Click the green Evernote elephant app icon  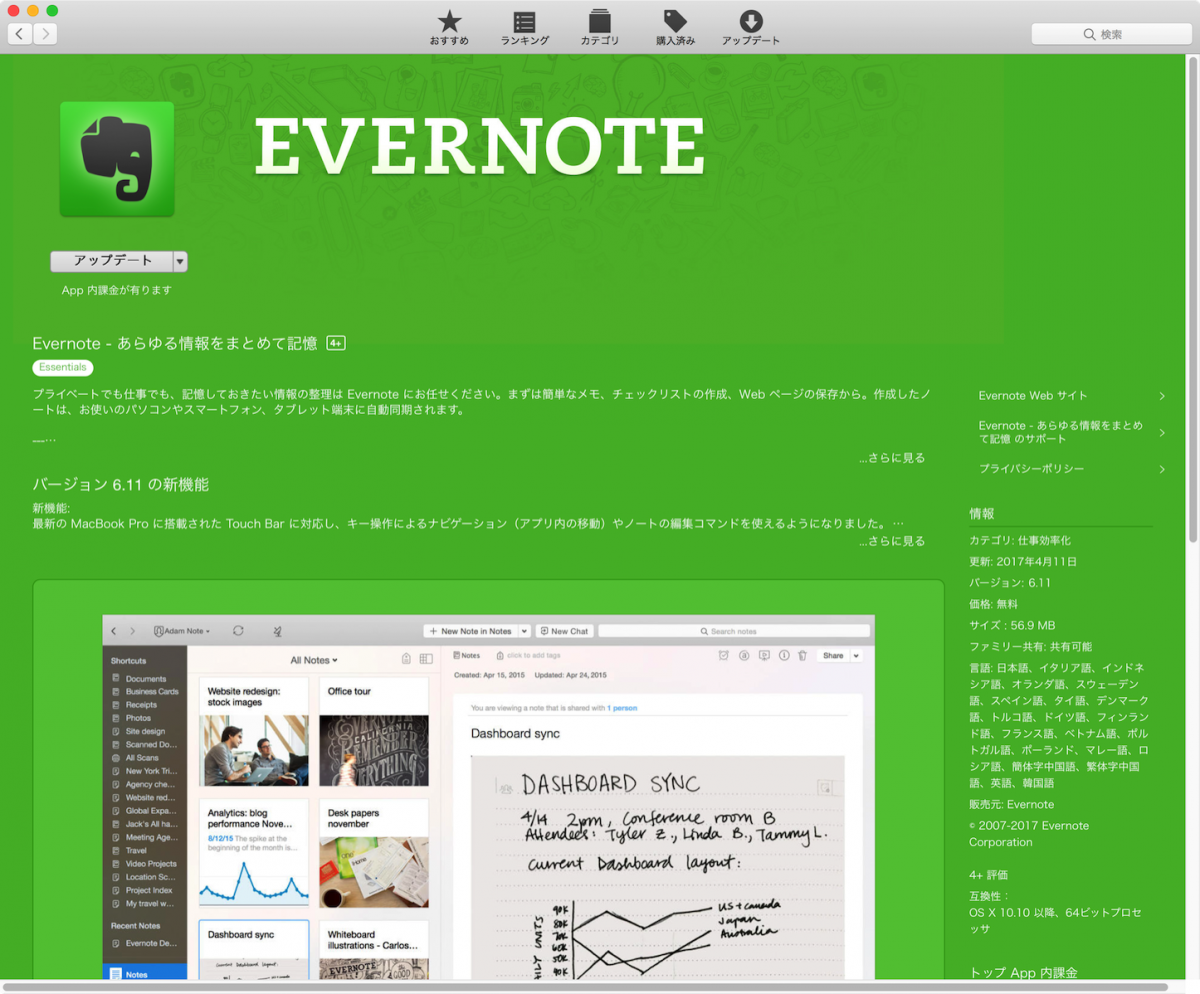point(118,159)
